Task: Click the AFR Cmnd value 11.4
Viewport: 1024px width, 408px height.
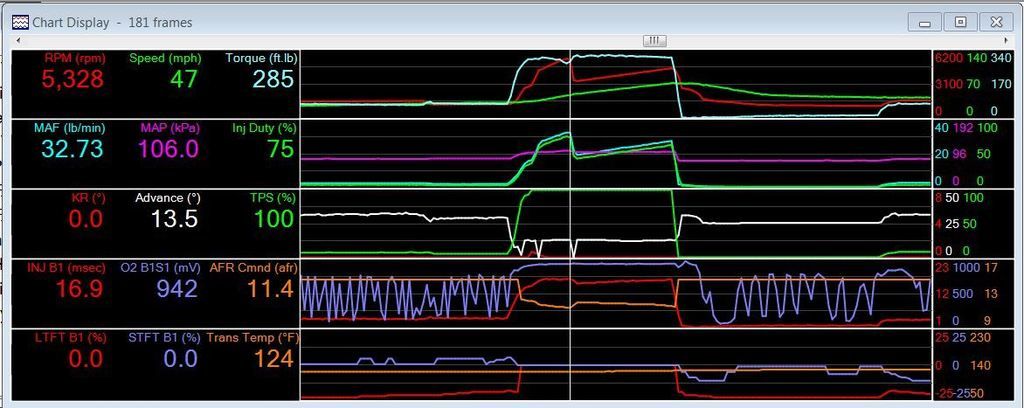Action: coord(270,289)
